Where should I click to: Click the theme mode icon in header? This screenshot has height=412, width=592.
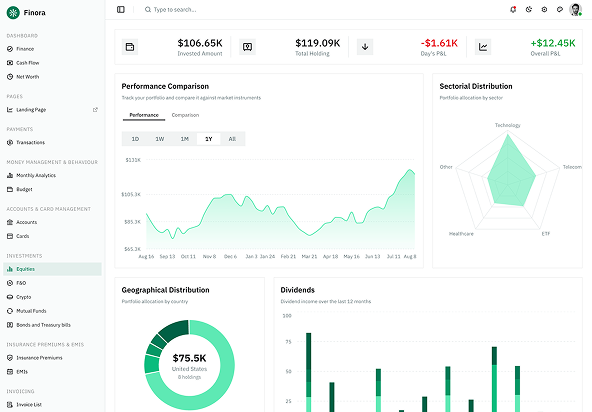[x=529, y=9]
